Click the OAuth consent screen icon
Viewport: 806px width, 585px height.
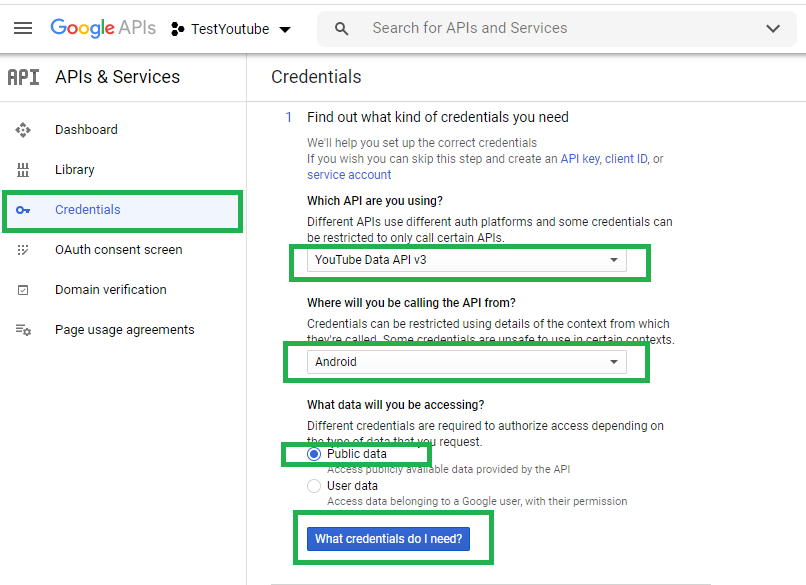coord(23,250)
